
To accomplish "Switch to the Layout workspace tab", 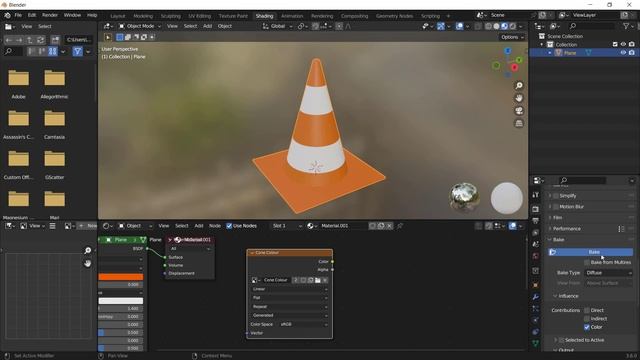I will pyautogui.click(x=118, y=16).
